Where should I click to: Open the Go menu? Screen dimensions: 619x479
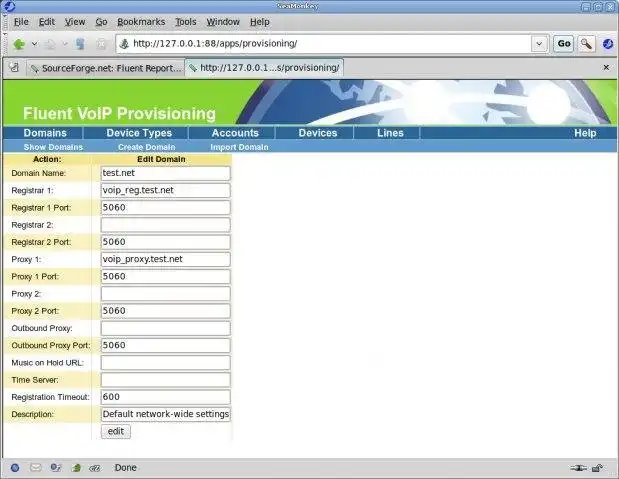[101, 22]
